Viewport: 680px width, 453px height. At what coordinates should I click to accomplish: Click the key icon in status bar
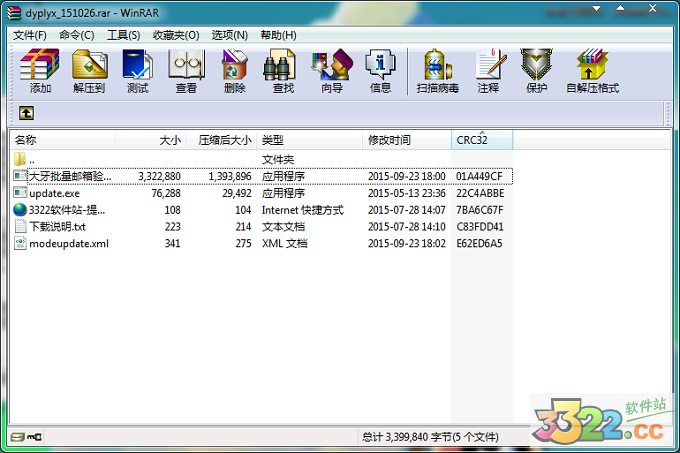click(34, 437)
